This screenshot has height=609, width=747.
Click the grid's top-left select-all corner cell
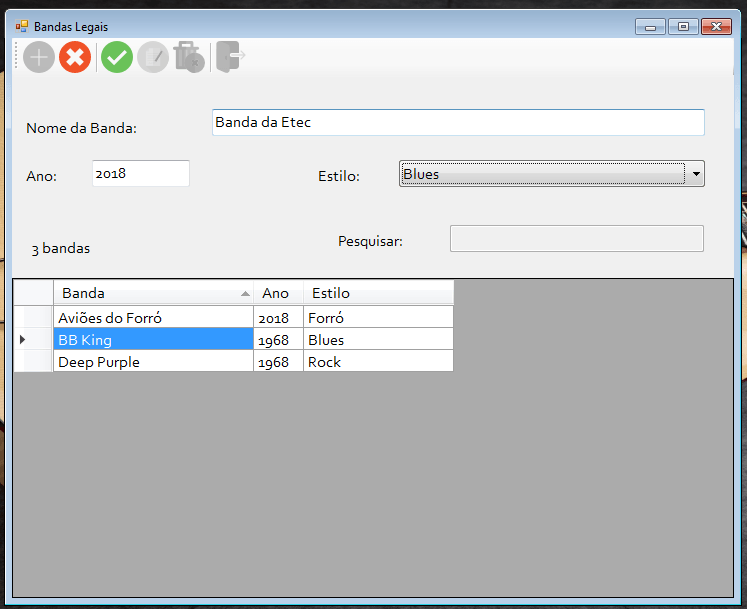[x=33, y=293]
